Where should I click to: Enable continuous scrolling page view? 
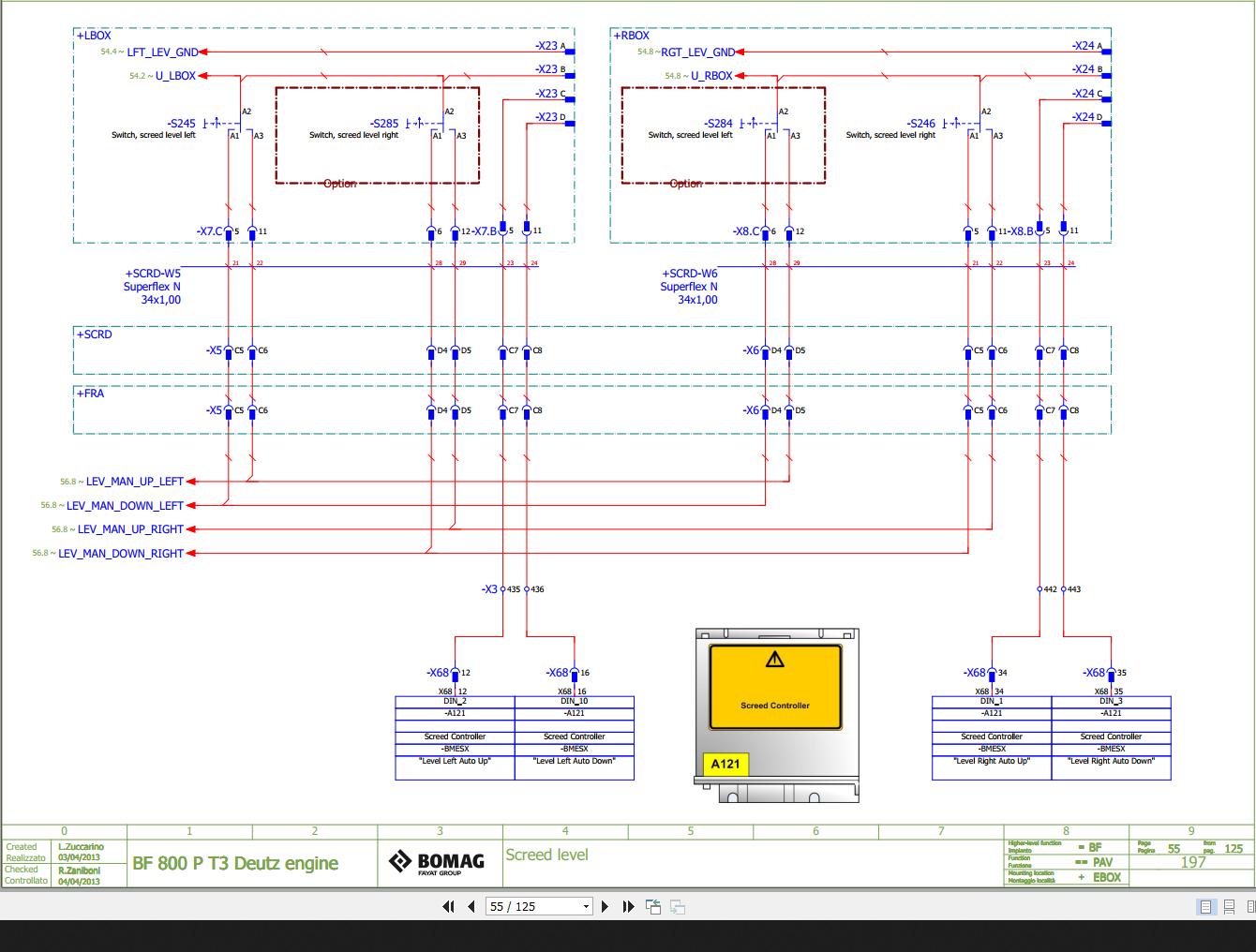tap(1228, 906)
